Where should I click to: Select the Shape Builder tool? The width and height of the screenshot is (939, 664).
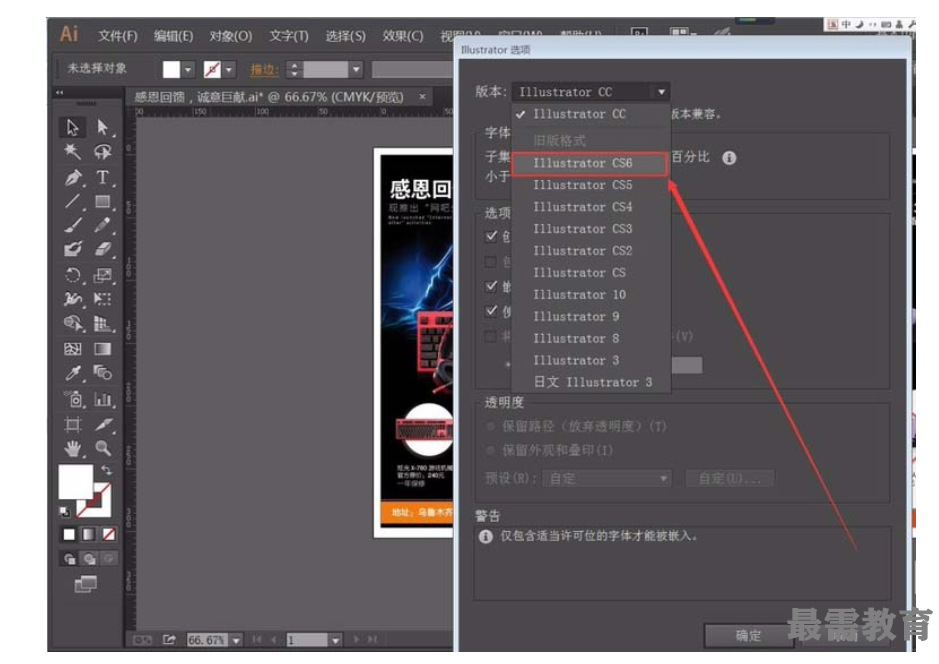[72, 323]
